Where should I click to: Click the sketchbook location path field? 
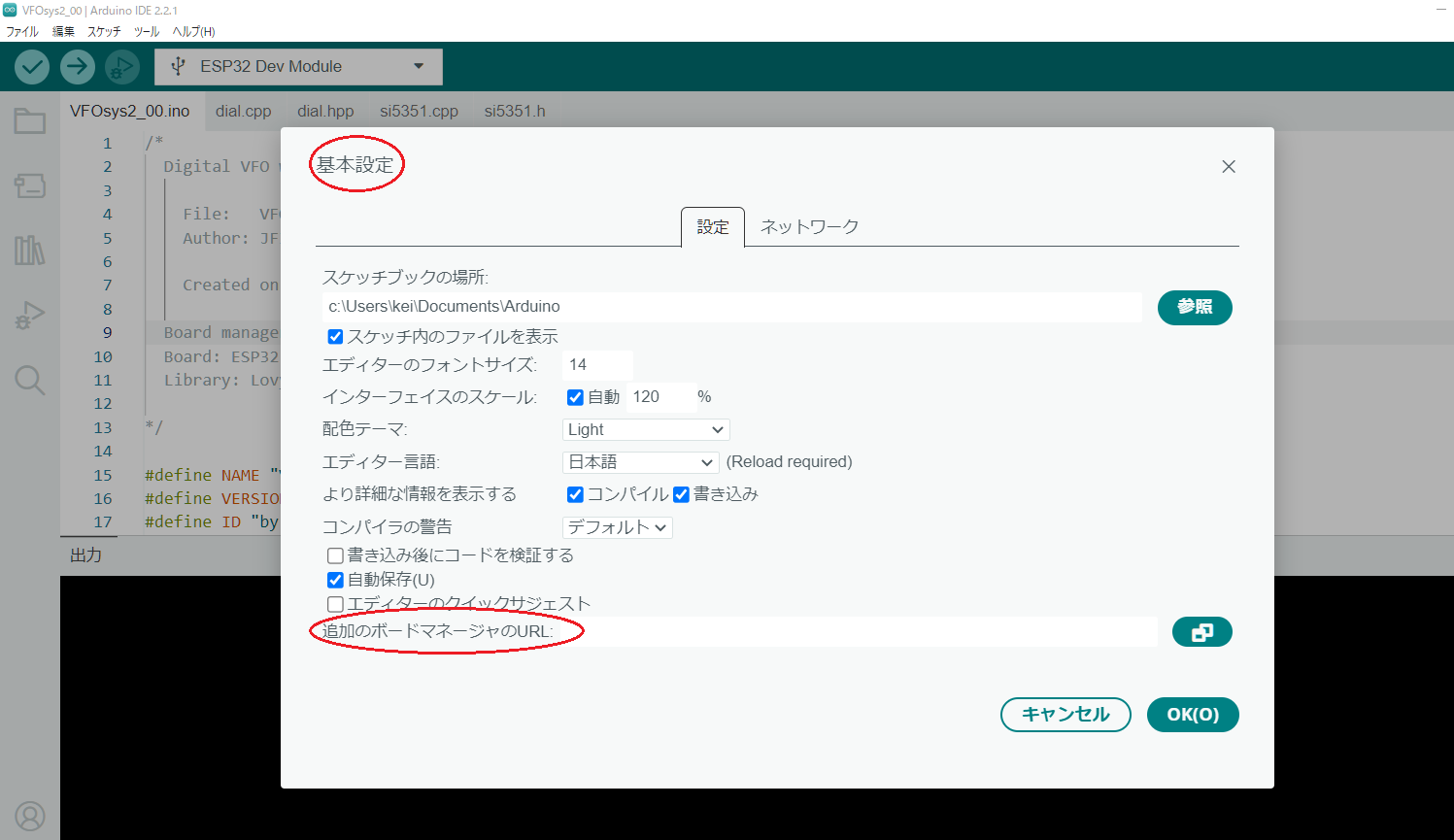(732, 307)
